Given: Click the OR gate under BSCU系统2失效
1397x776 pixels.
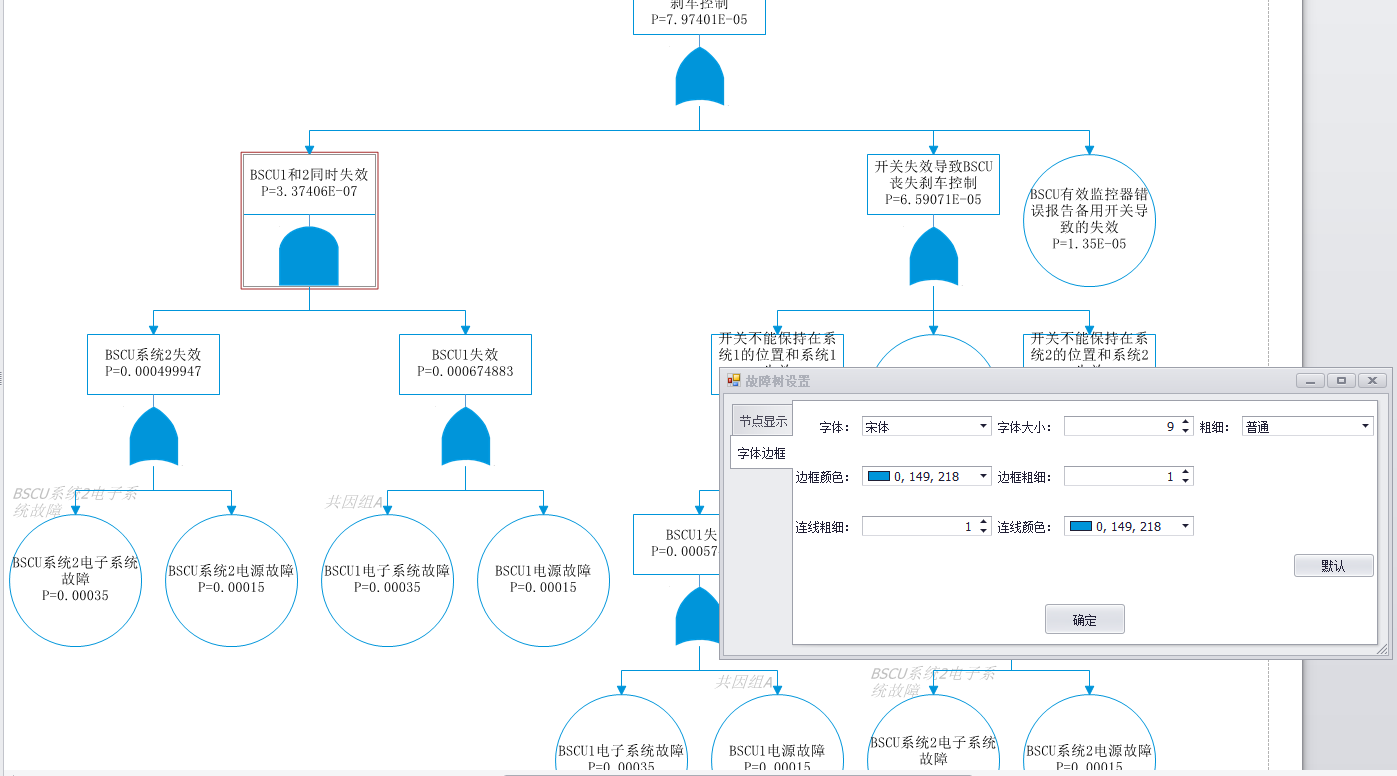Looking at the screenshot, I should coord(154,436).
